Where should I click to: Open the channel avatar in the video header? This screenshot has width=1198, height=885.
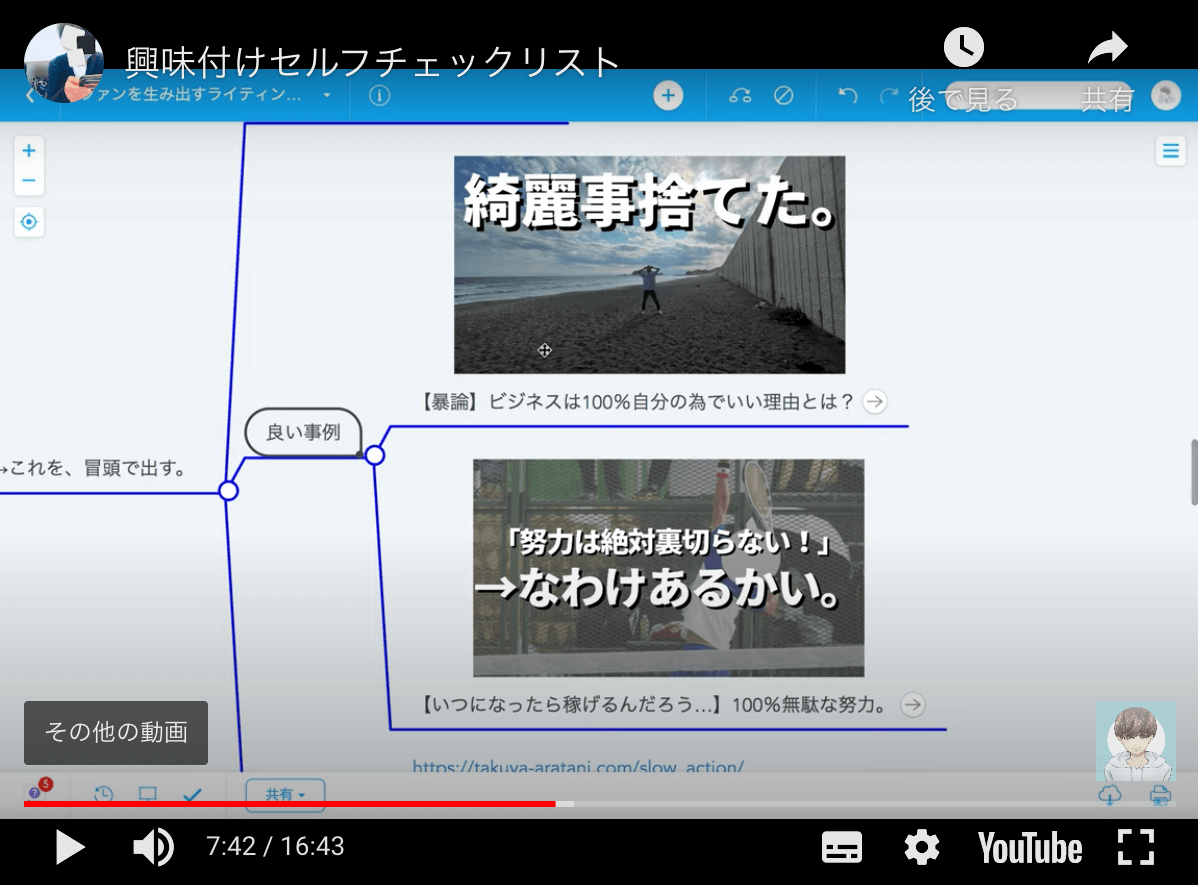coord(64,63)
